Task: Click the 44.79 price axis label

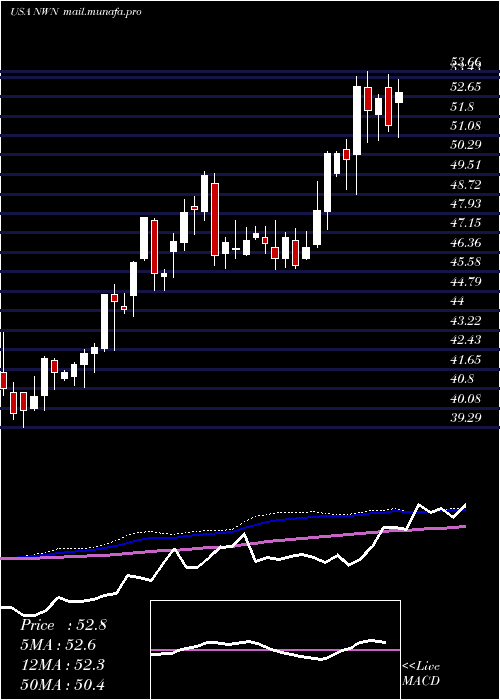Action: (x=466, y=281)
